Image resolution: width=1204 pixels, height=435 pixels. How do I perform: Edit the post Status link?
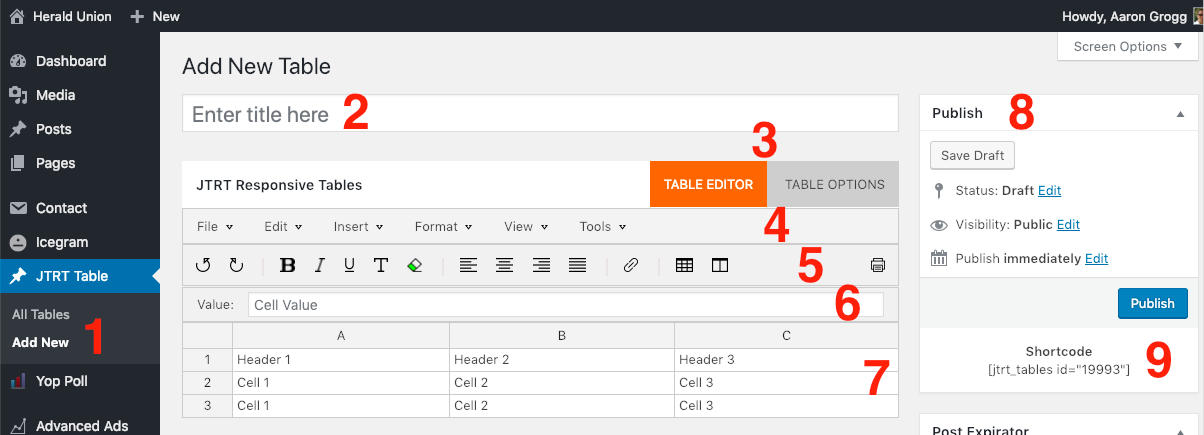click(1049, 190)
